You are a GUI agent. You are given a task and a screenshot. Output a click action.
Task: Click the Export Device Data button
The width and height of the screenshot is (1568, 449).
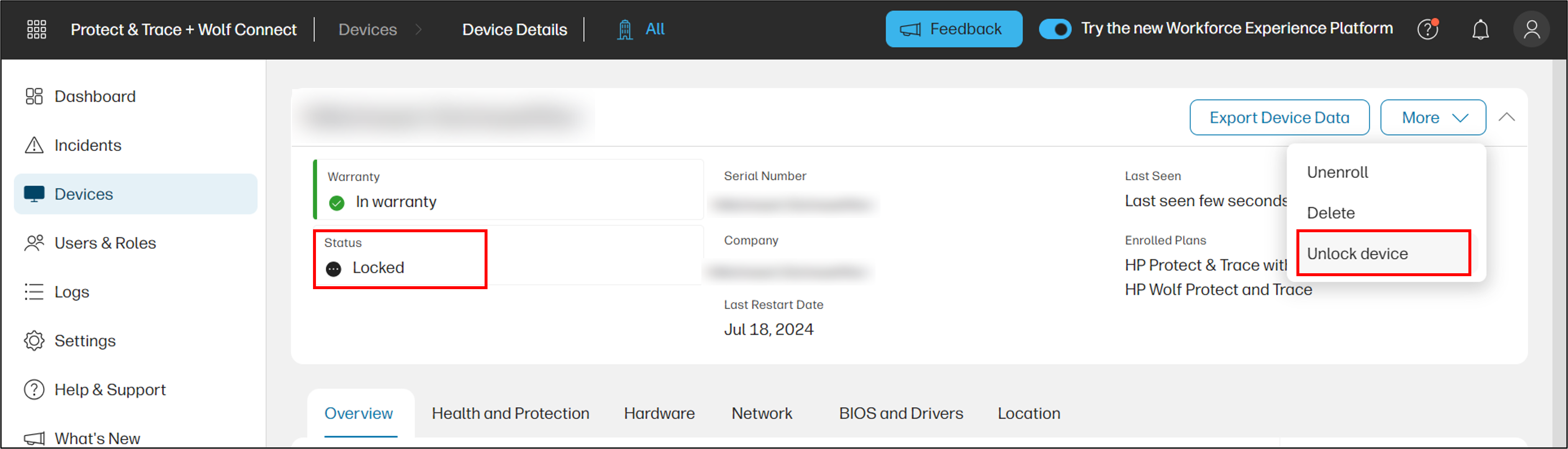coord(1280,118)
